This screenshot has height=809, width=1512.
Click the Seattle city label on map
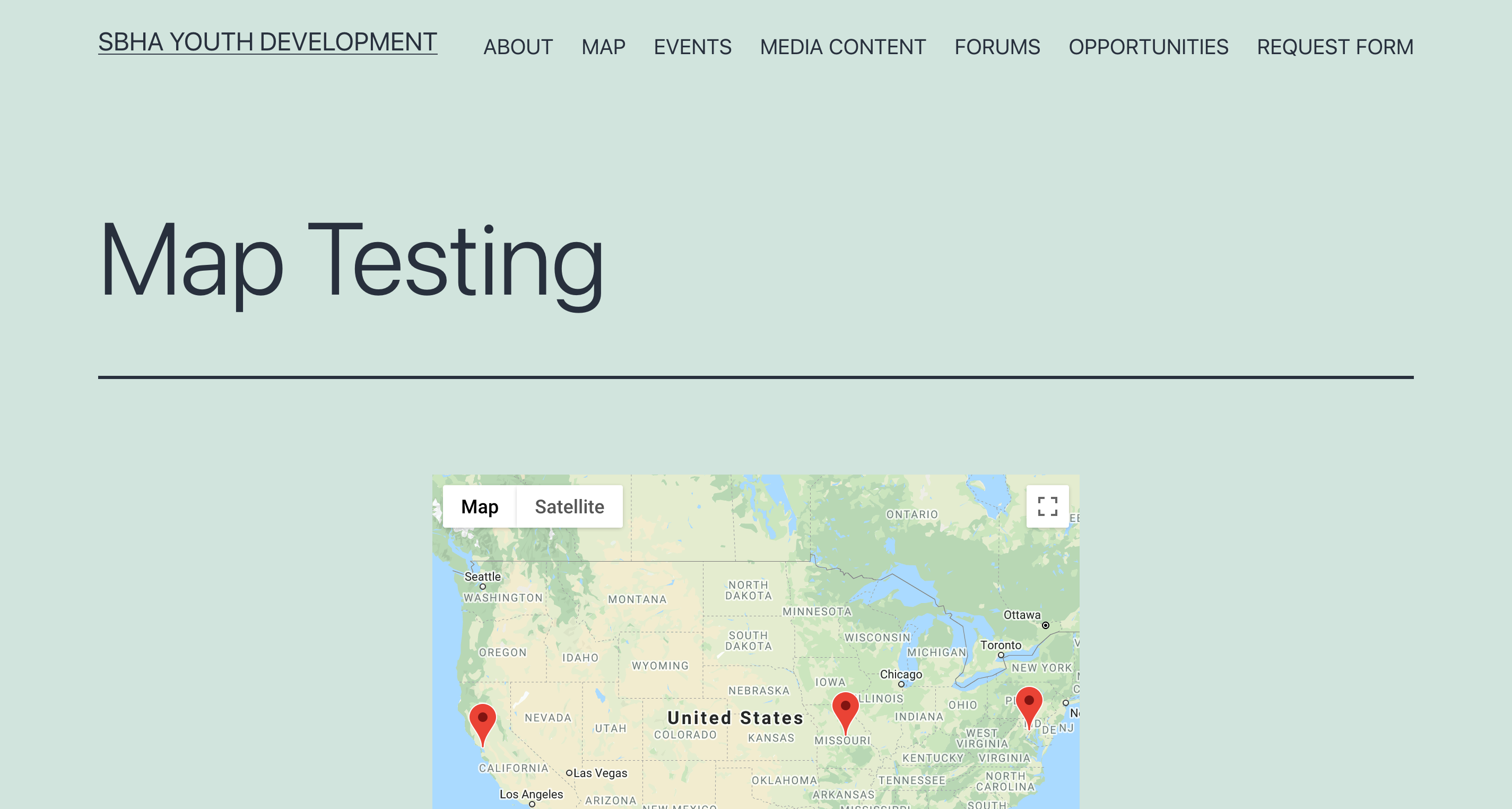[x=482, y=577]
